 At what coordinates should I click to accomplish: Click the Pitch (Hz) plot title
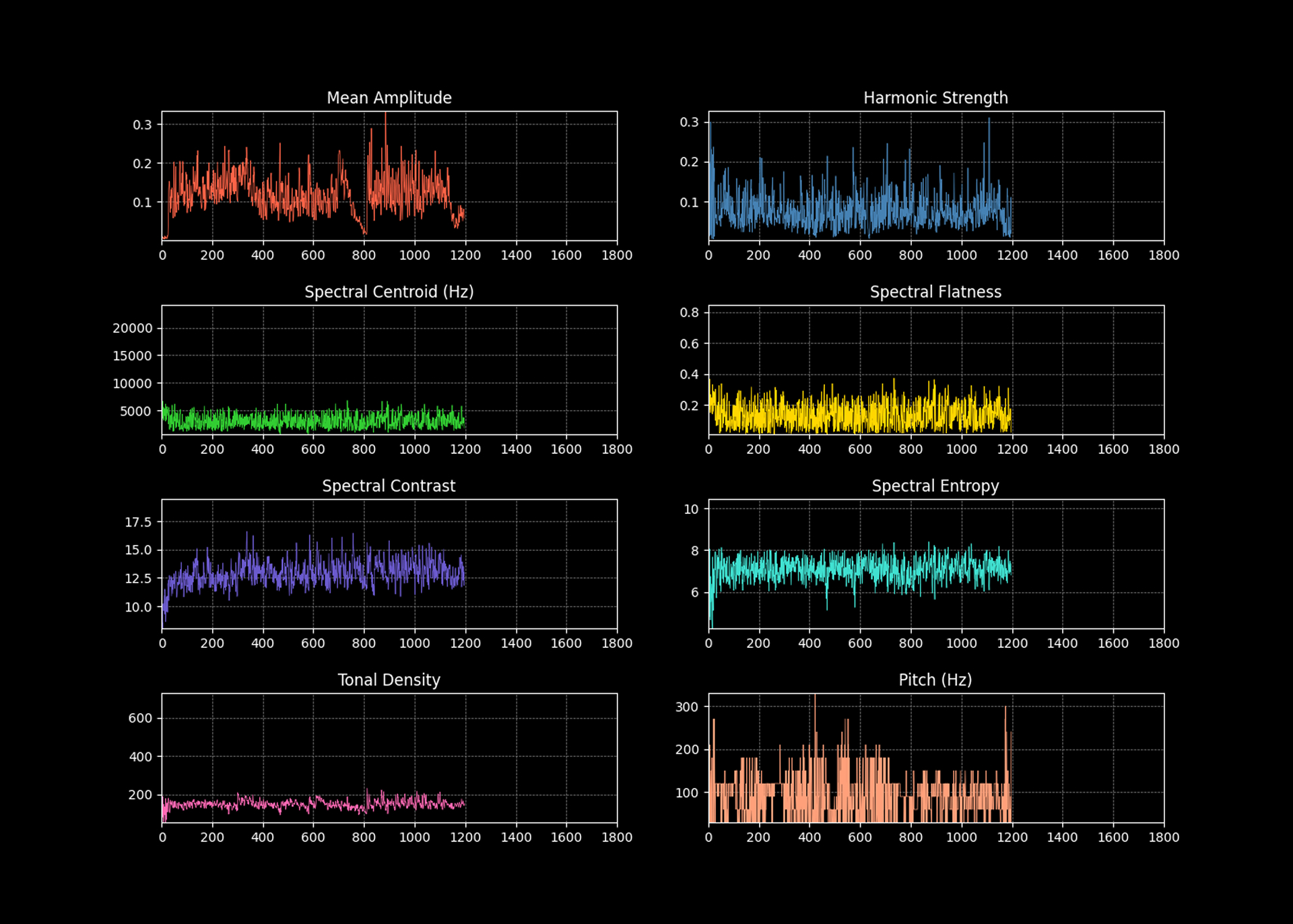pos(935,680)
